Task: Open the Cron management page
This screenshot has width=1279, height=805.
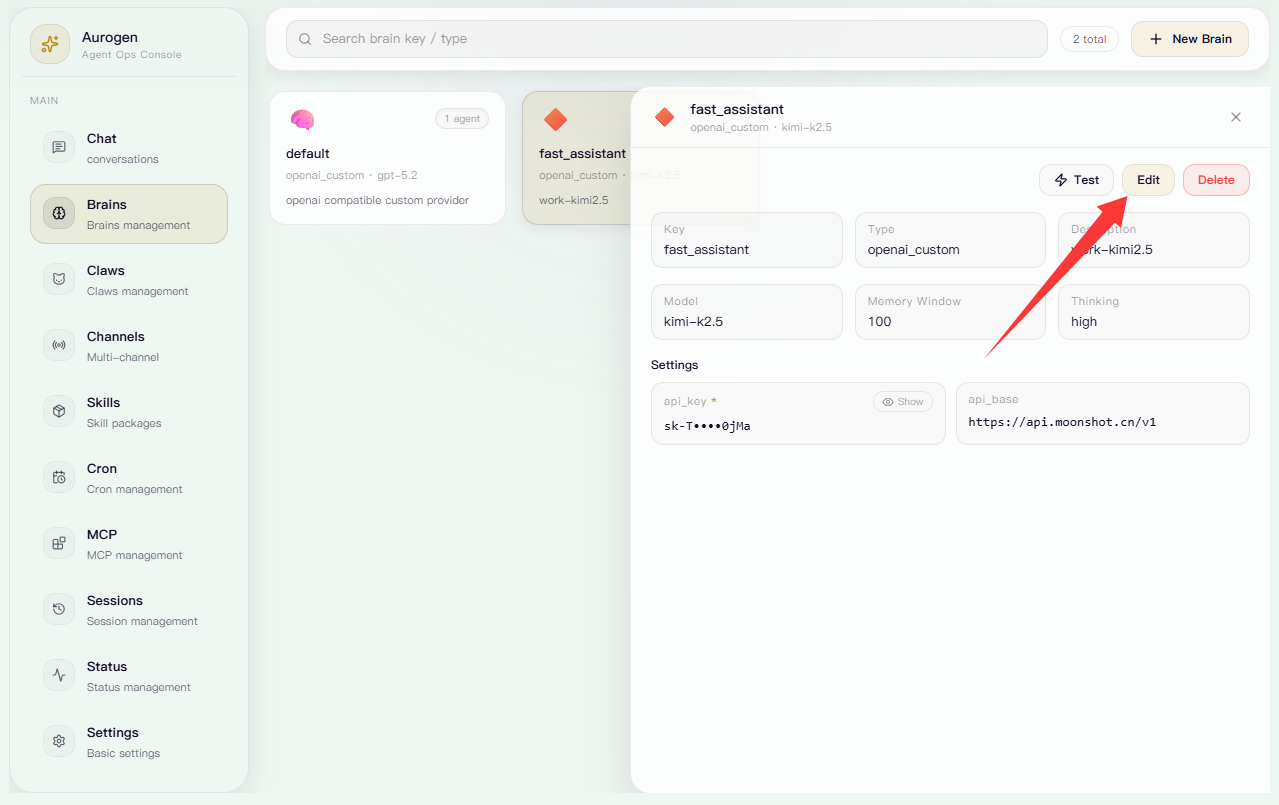Action: [x=129, y=478]
